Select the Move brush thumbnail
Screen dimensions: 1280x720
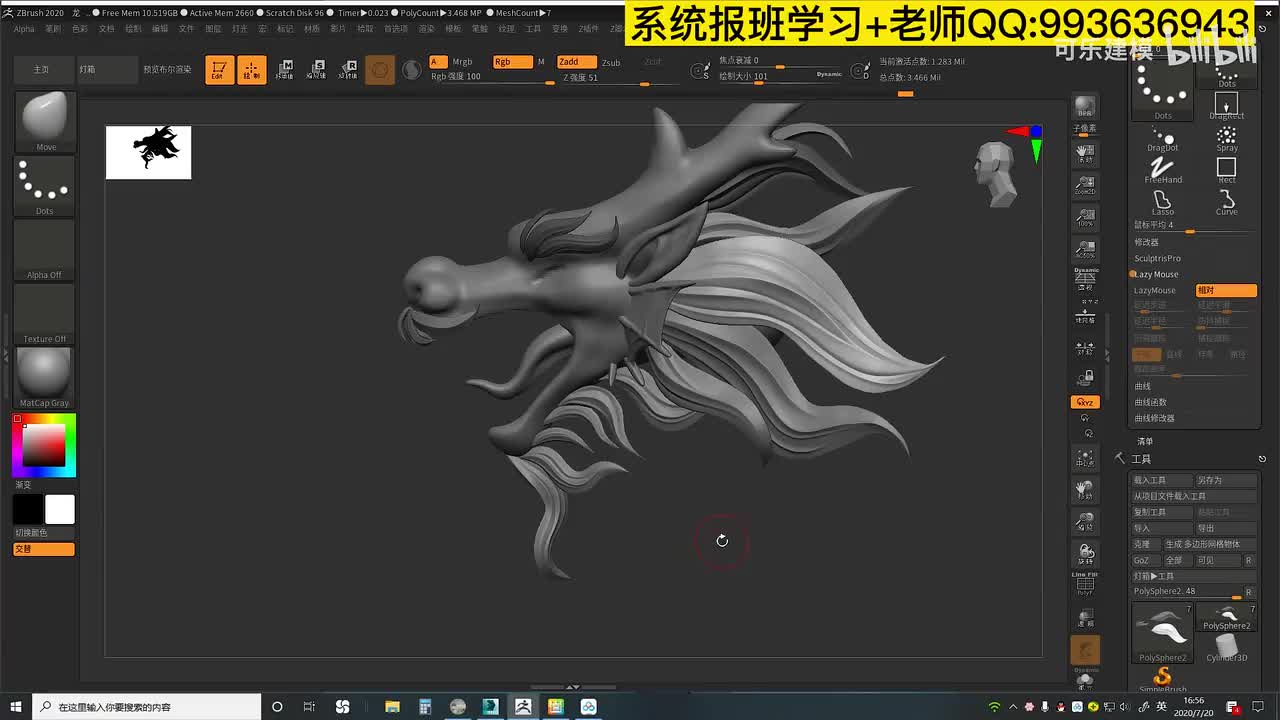(44, 121)
